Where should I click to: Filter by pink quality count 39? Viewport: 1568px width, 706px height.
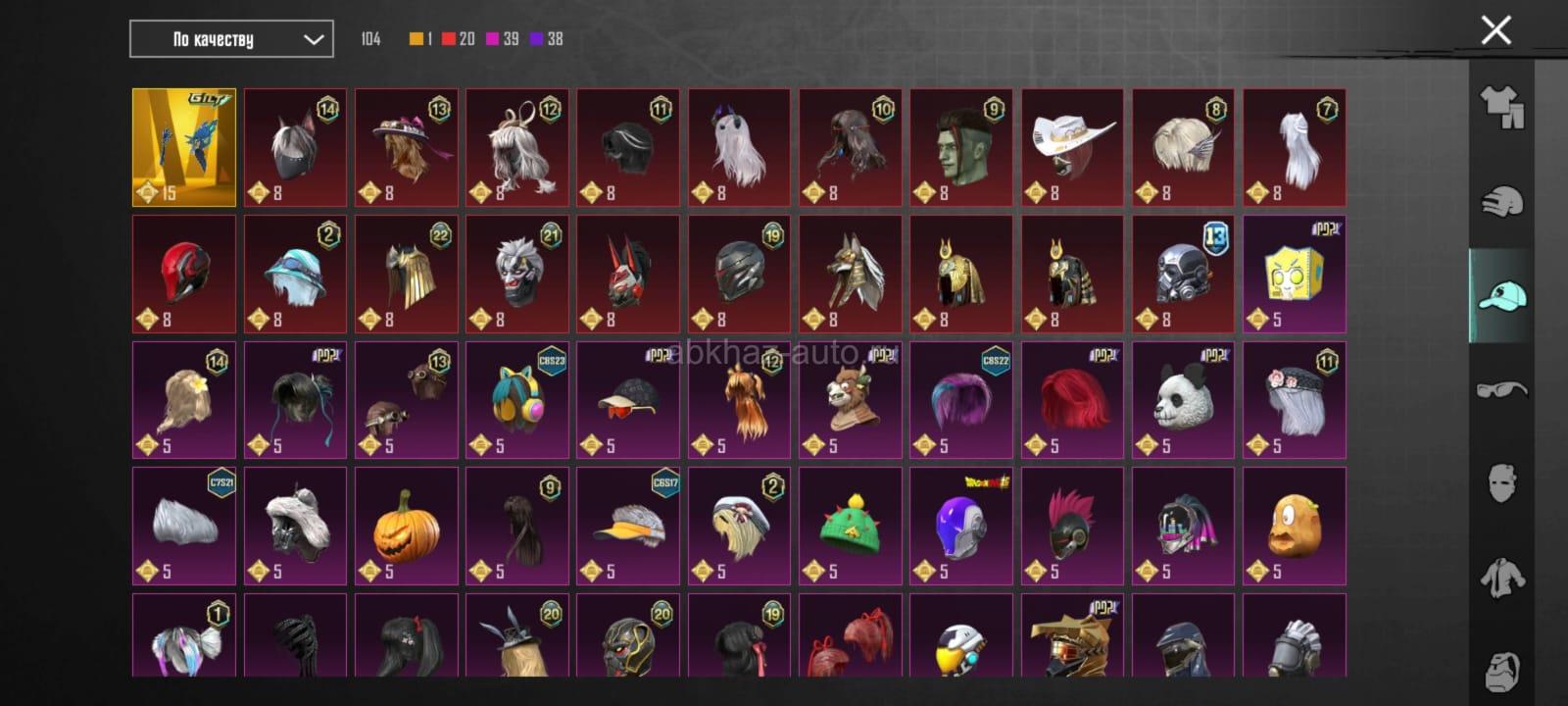(x=502, y=39)
